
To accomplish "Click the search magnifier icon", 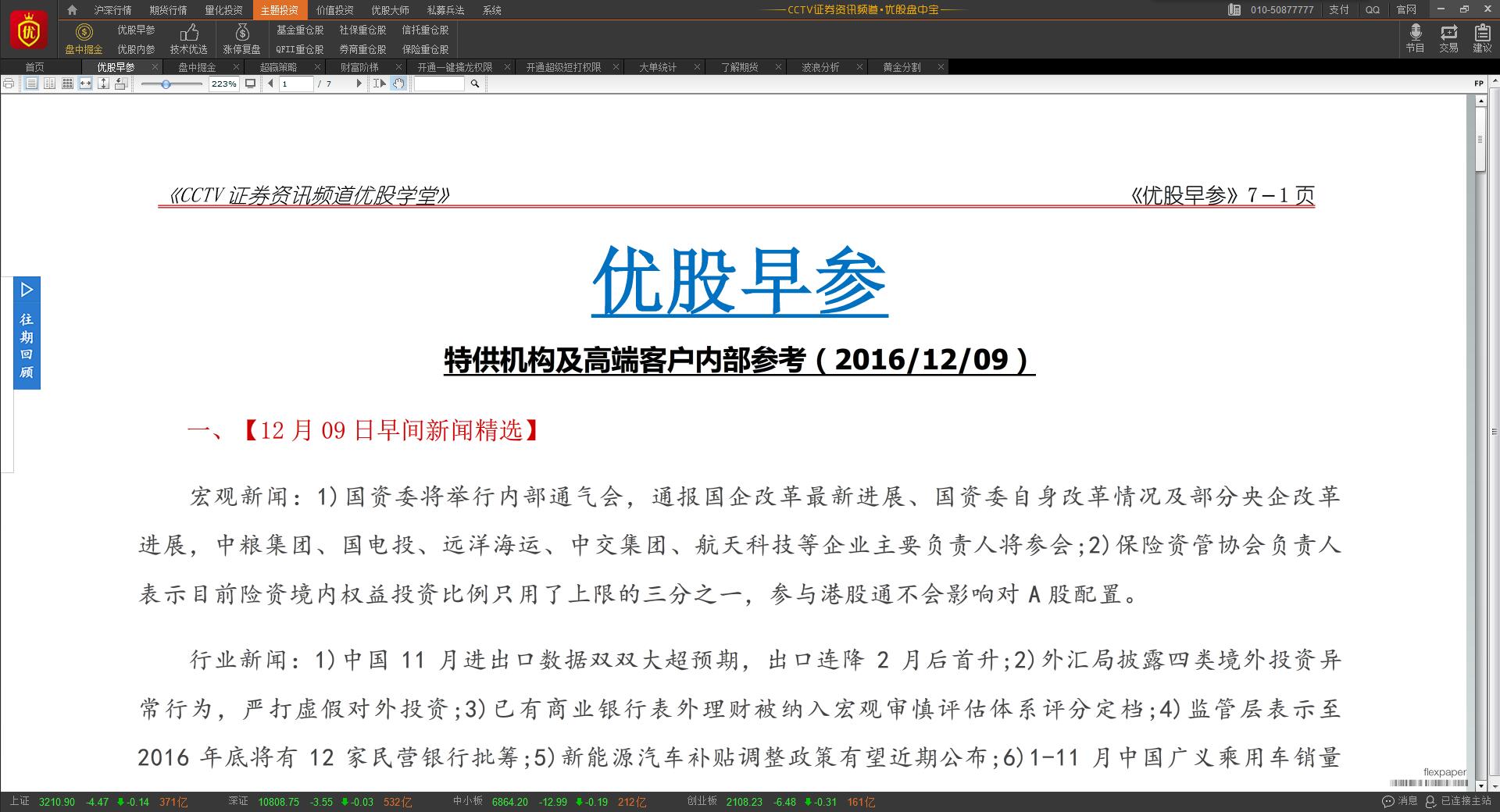I will 474,84.
